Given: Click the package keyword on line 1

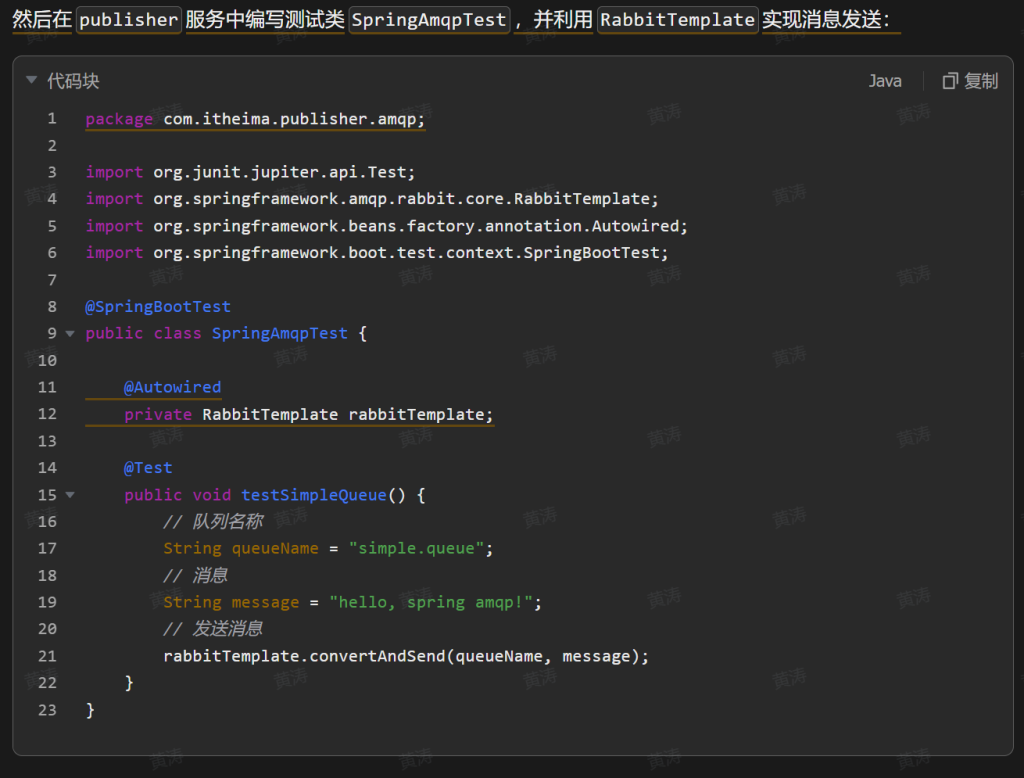Looking at the screenshot, I should (x=119, y=119).
